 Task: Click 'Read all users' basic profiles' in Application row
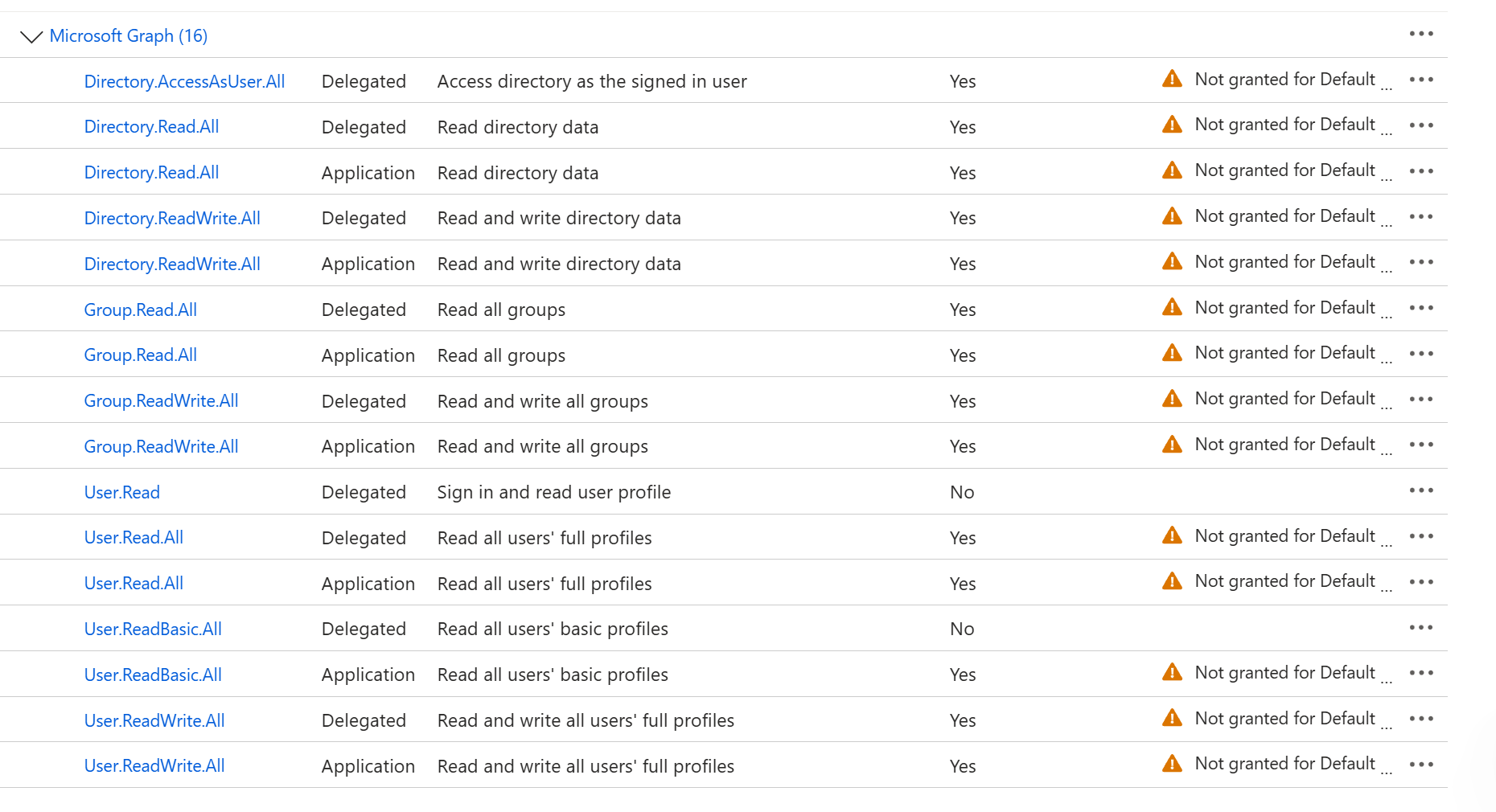coord(553,675)
